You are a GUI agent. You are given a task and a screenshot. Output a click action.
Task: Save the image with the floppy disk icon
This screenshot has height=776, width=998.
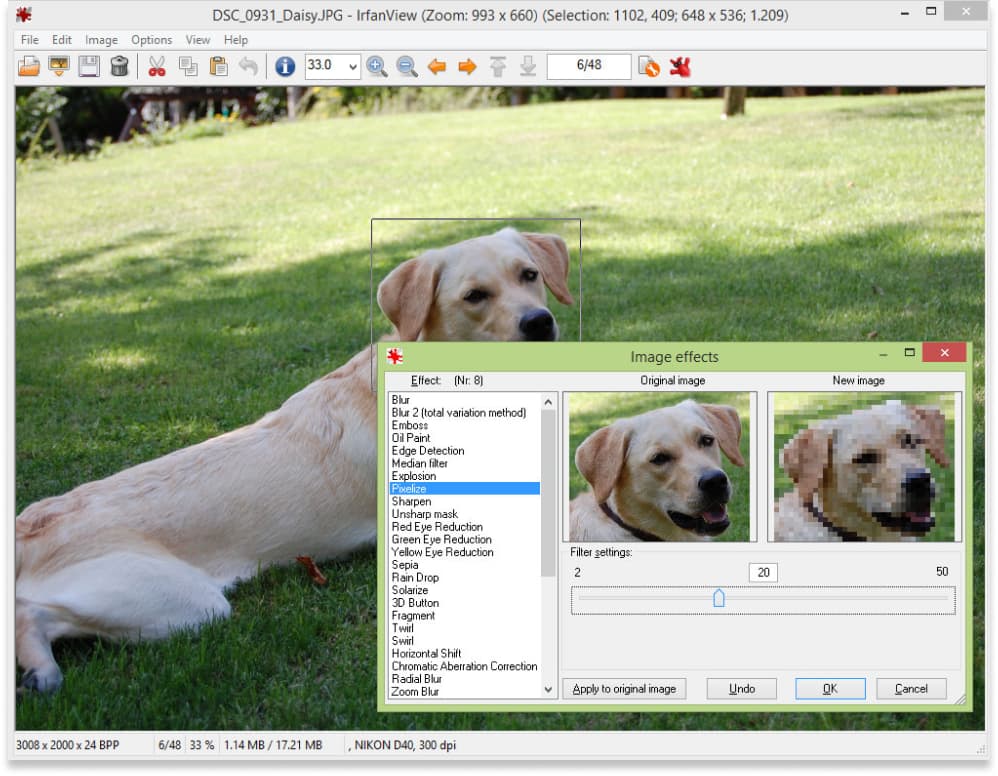tap(88, 67)
